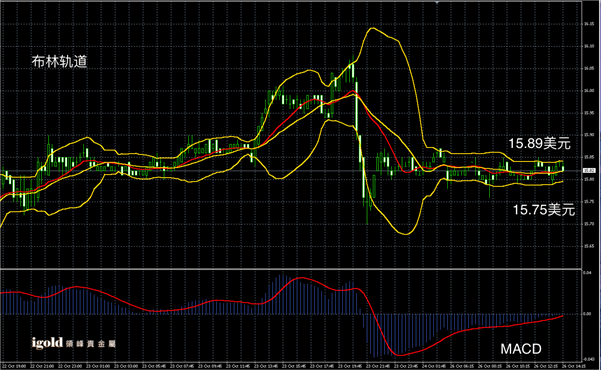The width and height of the screenshot is (601, 370).
Task: Click the 布林轨道 chart title label
Action: click(59, 61)
